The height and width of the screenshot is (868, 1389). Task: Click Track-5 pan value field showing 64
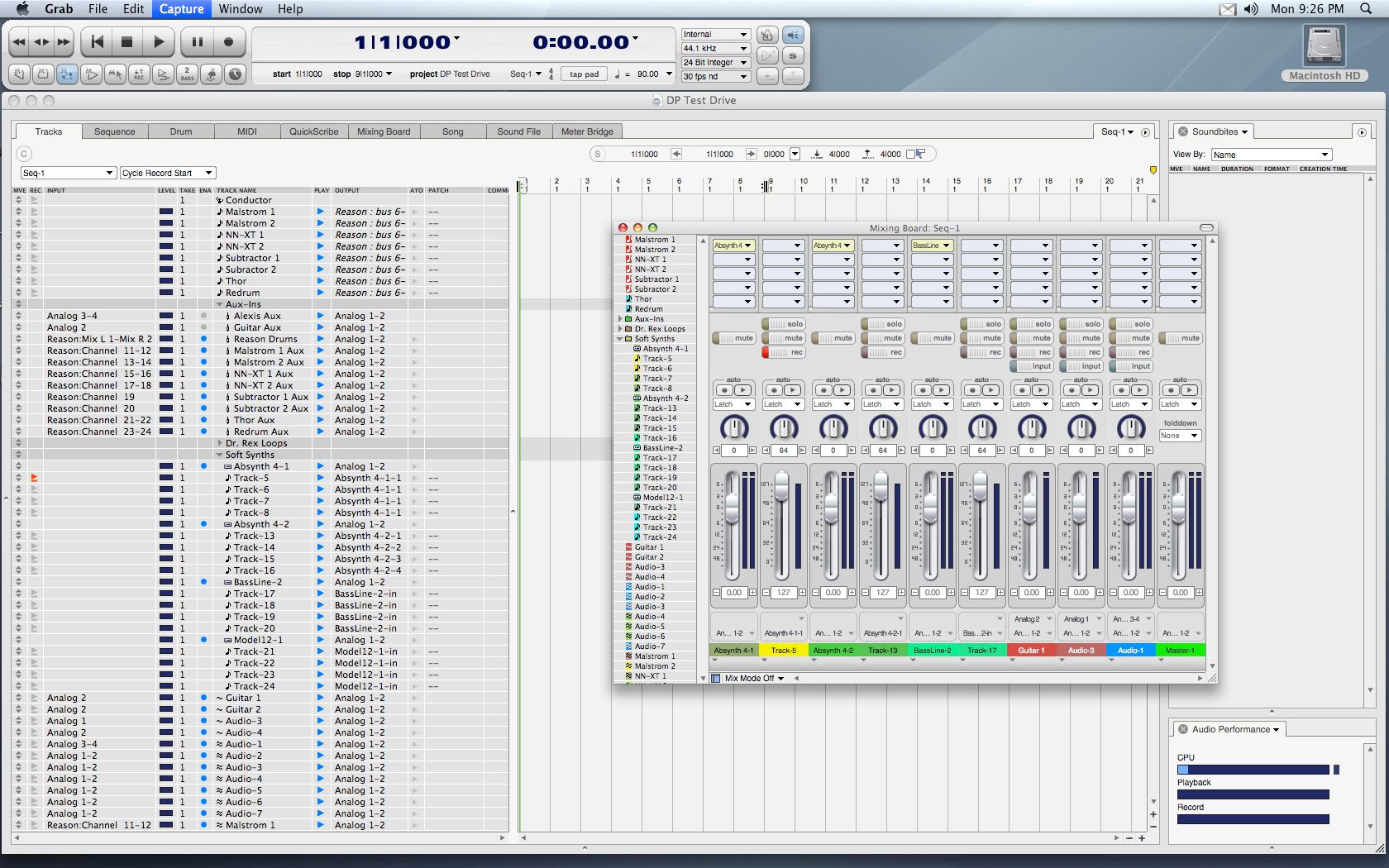[x=784, y=451]
